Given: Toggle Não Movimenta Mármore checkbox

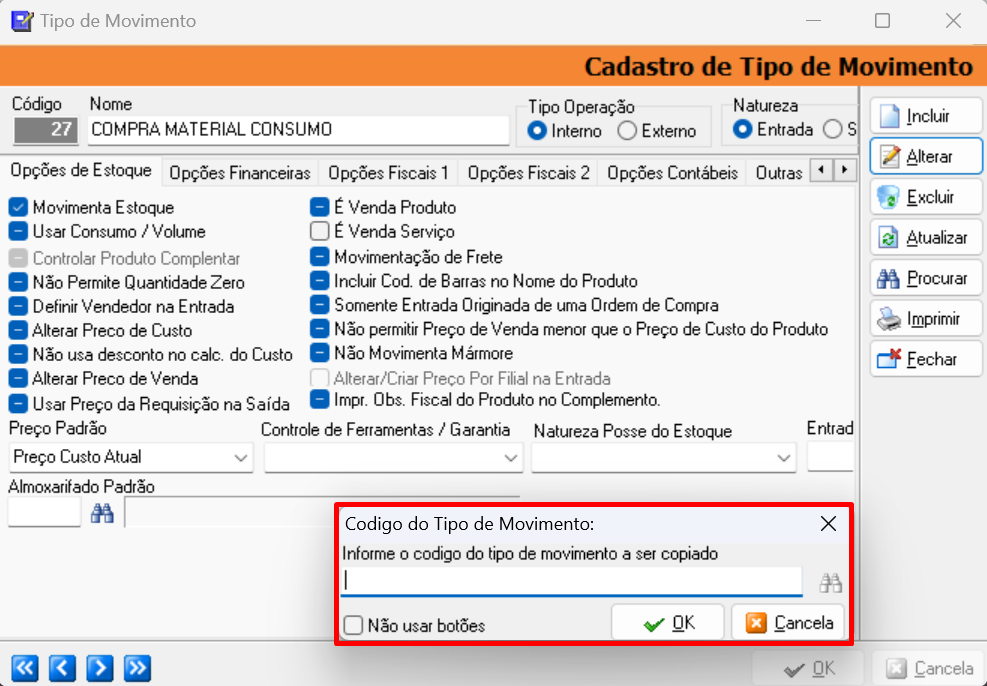Looking at the screenshot, I should [320, 353].
